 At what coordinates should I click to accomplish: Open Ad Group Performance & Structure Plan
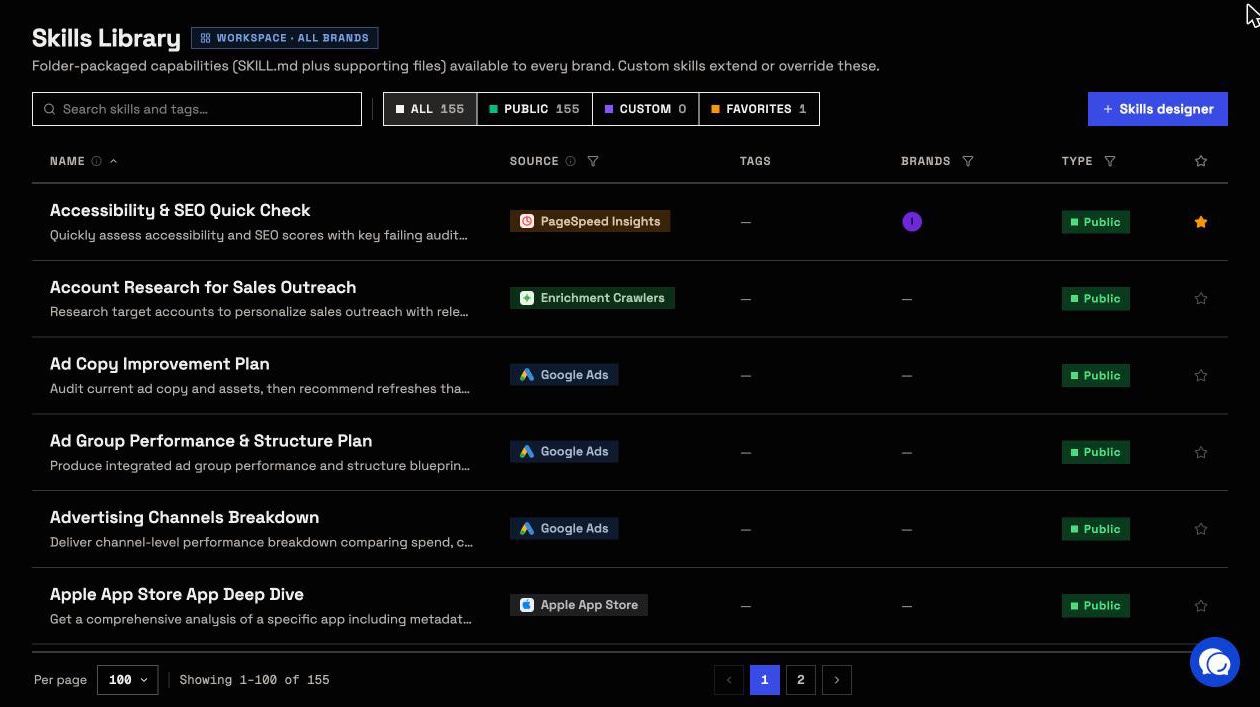click(211, 441)
